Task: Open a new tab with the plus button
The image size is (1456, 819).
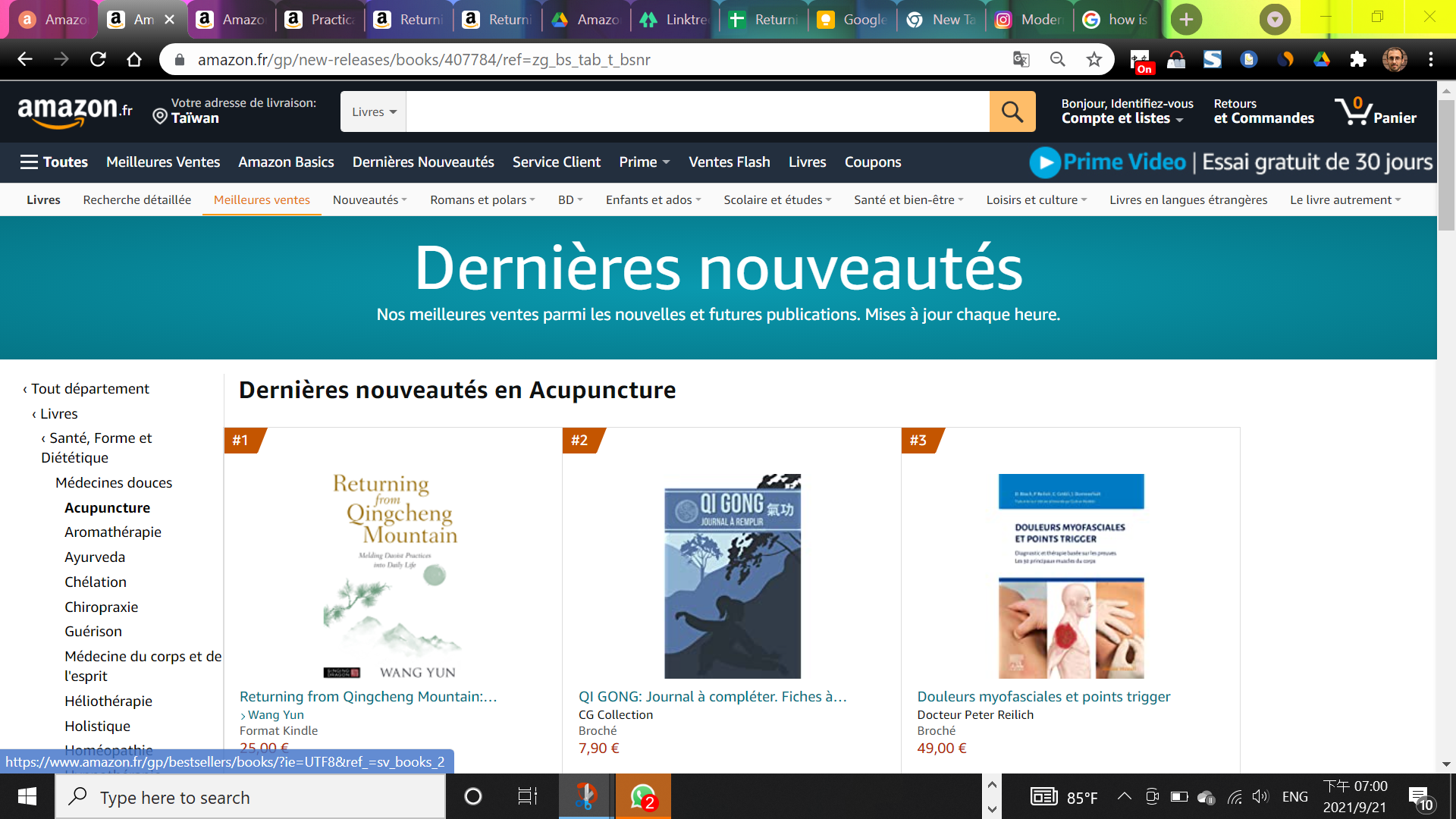Action: [x=1187, y=19]
